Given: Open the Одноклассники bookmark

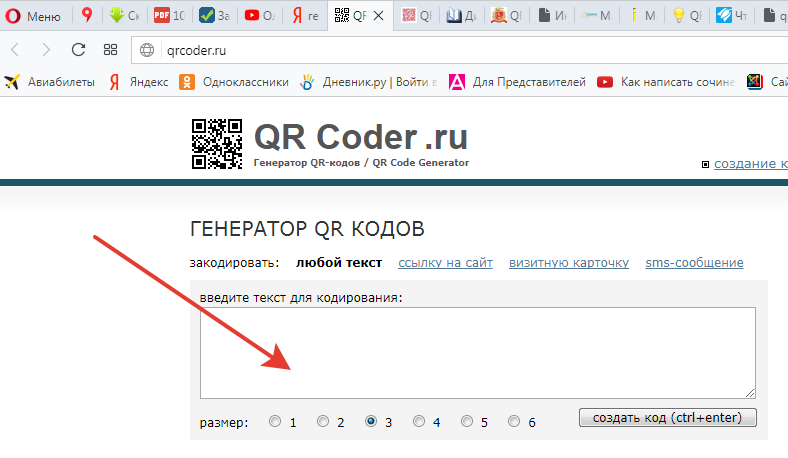Looking at the screenshot, I should point(234,82).
